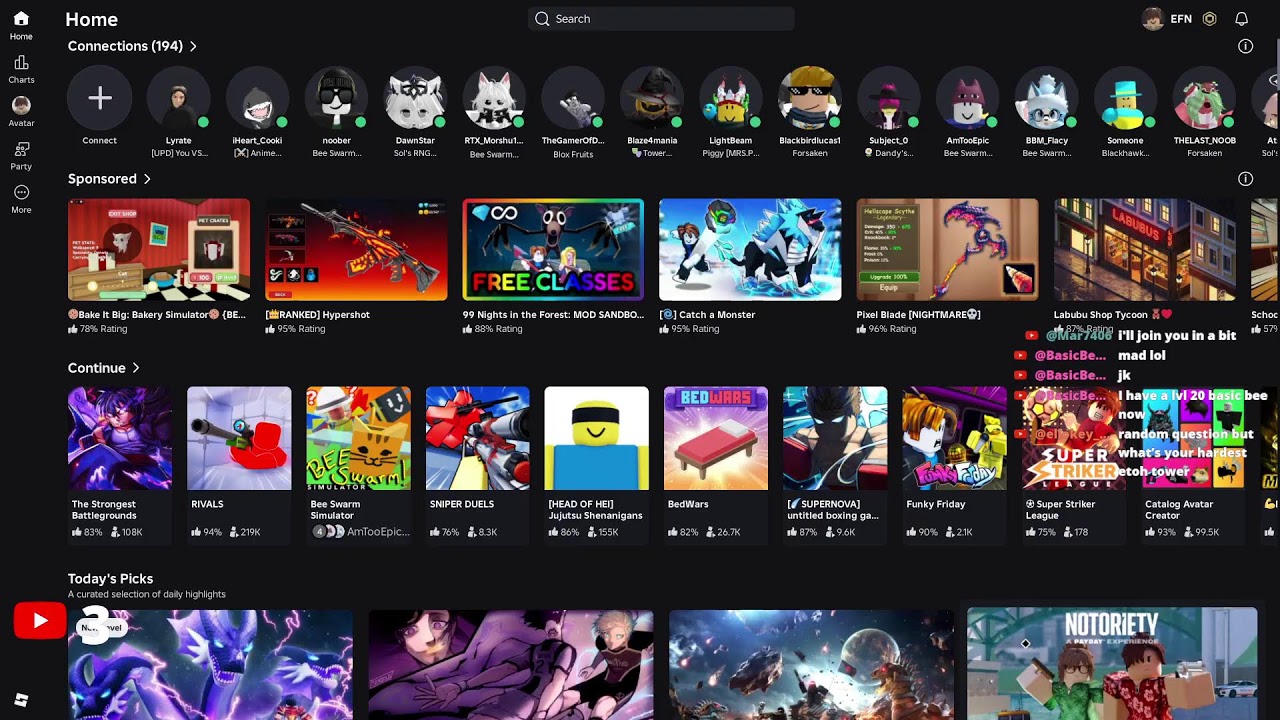Click the Super Striker League title
The width and height of the screenshot is (1280, 720).
1061,510
